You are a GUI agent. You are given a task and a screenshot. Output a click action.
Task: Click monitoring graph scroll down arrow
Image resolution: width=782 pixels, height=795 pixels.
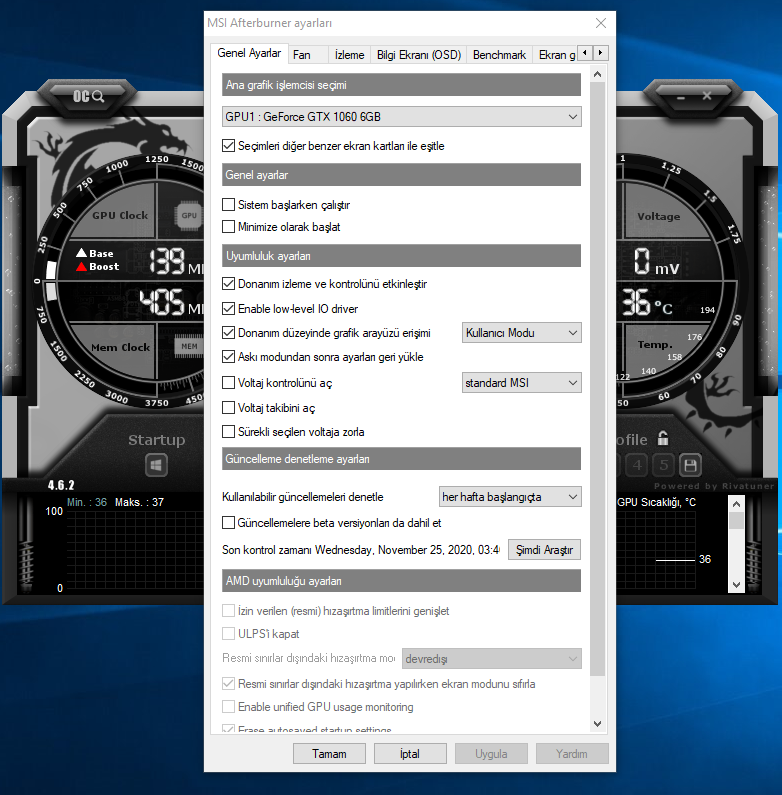point(736,585)
